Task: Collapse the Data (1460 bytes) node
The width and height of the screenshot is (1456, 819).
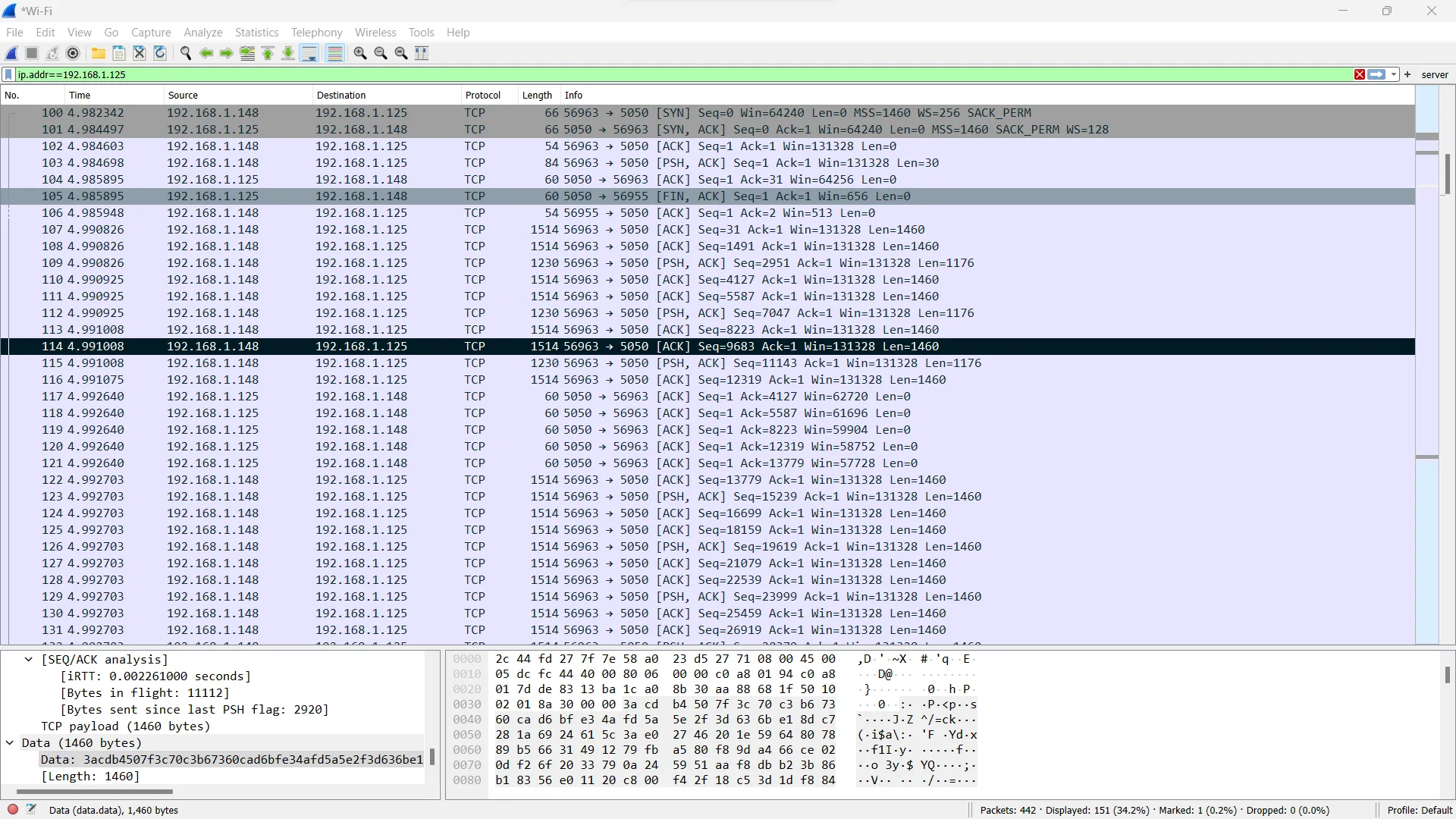Action: point(10,743)
